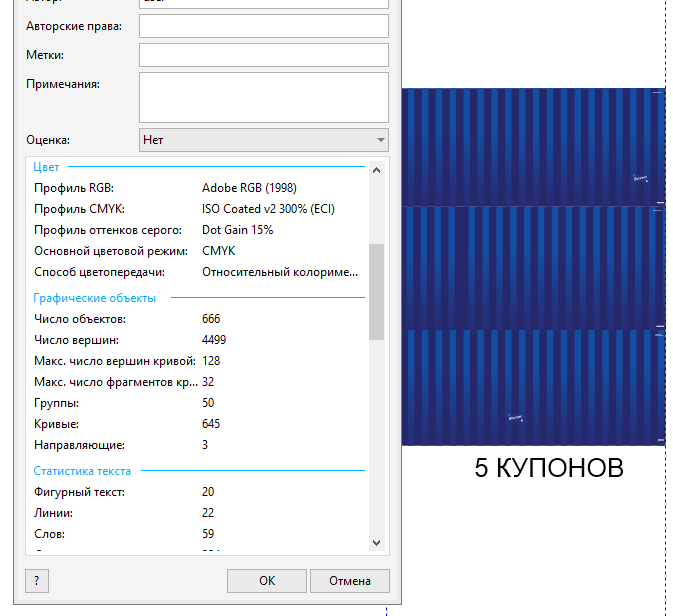The image size is (673, 616).
Task: Click the Число объектов value 666
Action: point(211,319)
